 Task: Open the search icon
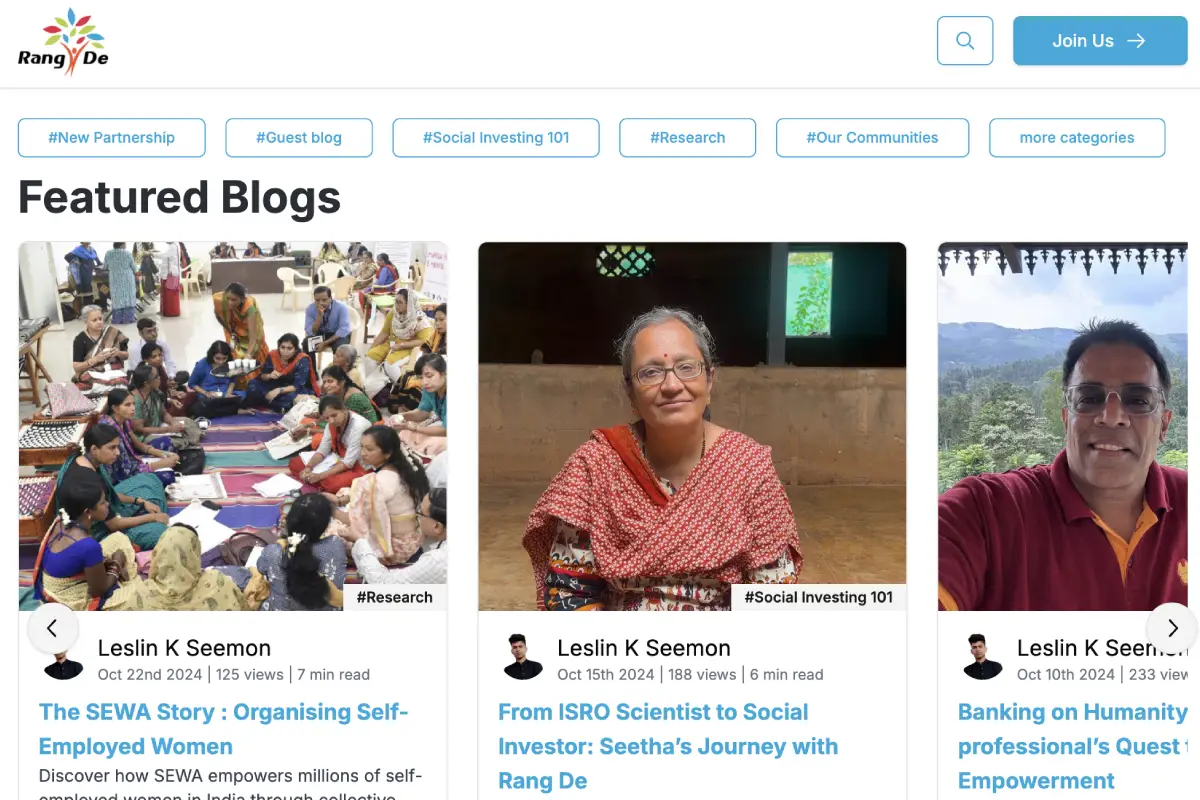click(963, 40)
